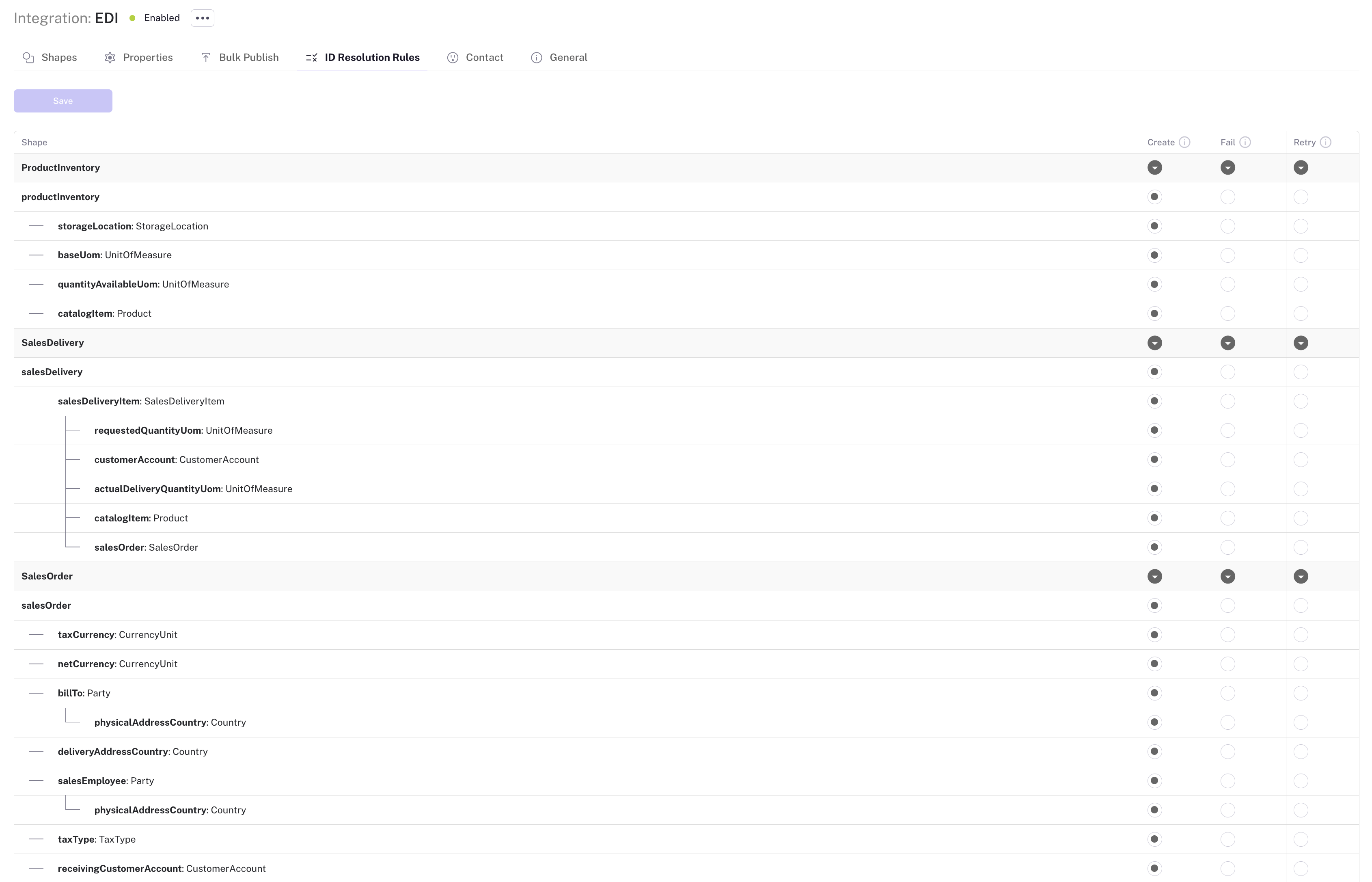Viewport: 1372px width, 882px height.
Task: Click the Properties gear icon
Action: point(110,57)
